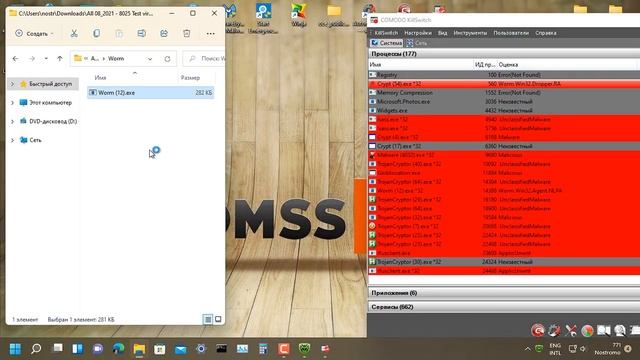Select the Registry process row

[x=504, y=75]
